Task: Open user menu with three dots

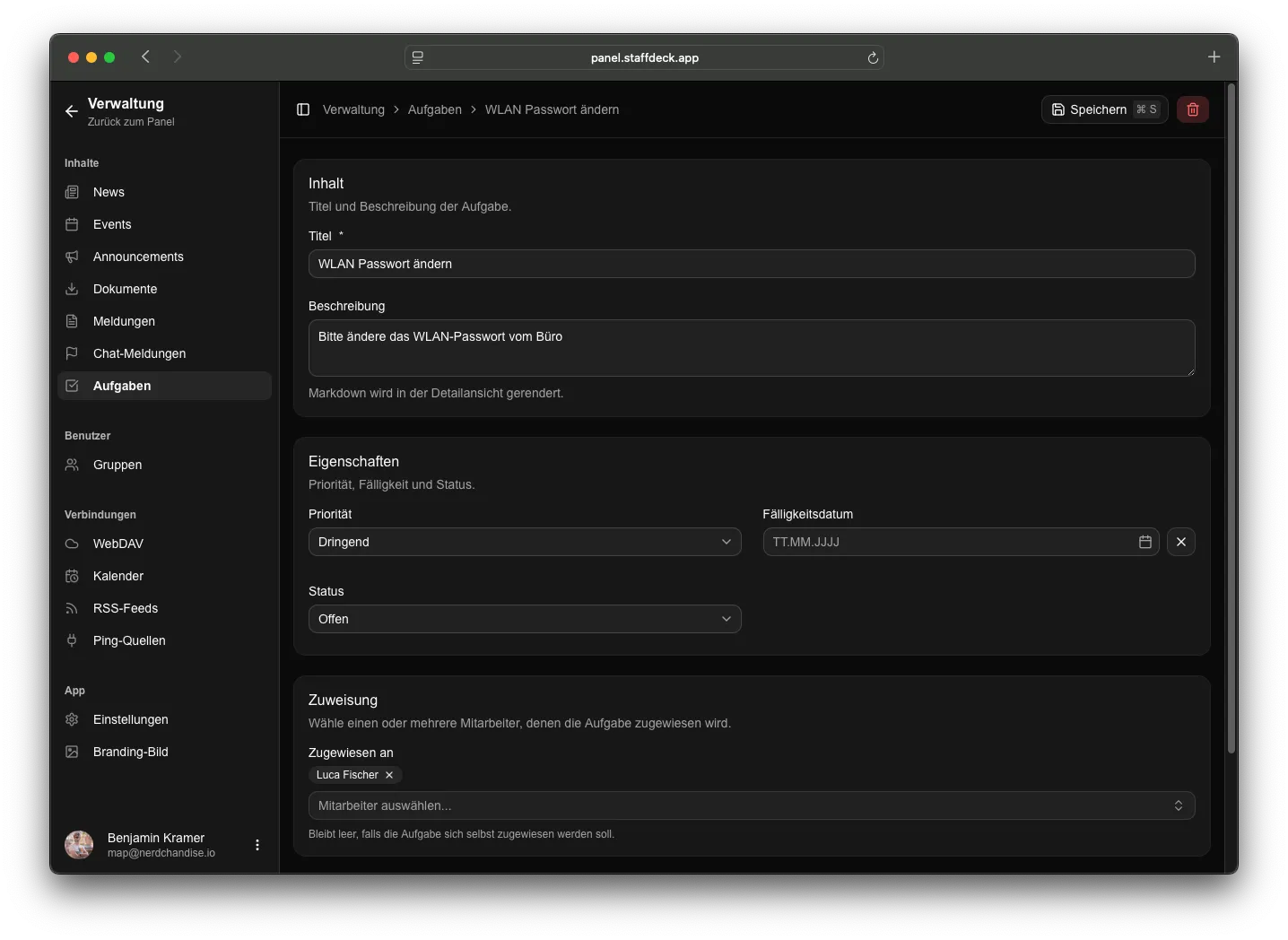Action: (257, 845)
